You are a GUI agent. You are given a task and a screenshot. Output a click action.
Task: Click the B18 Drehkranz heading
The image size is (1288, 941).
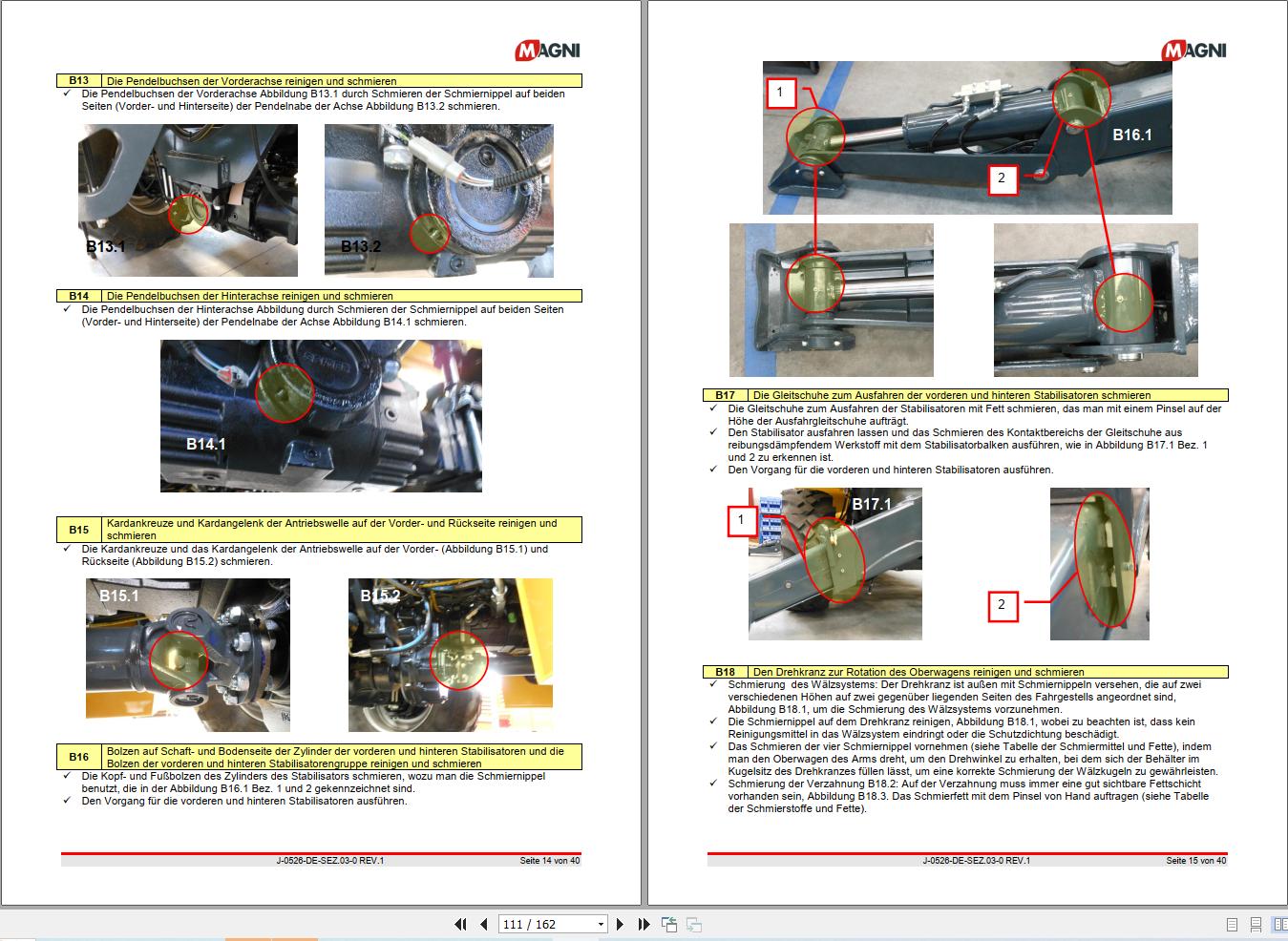[x=965, y=672]
